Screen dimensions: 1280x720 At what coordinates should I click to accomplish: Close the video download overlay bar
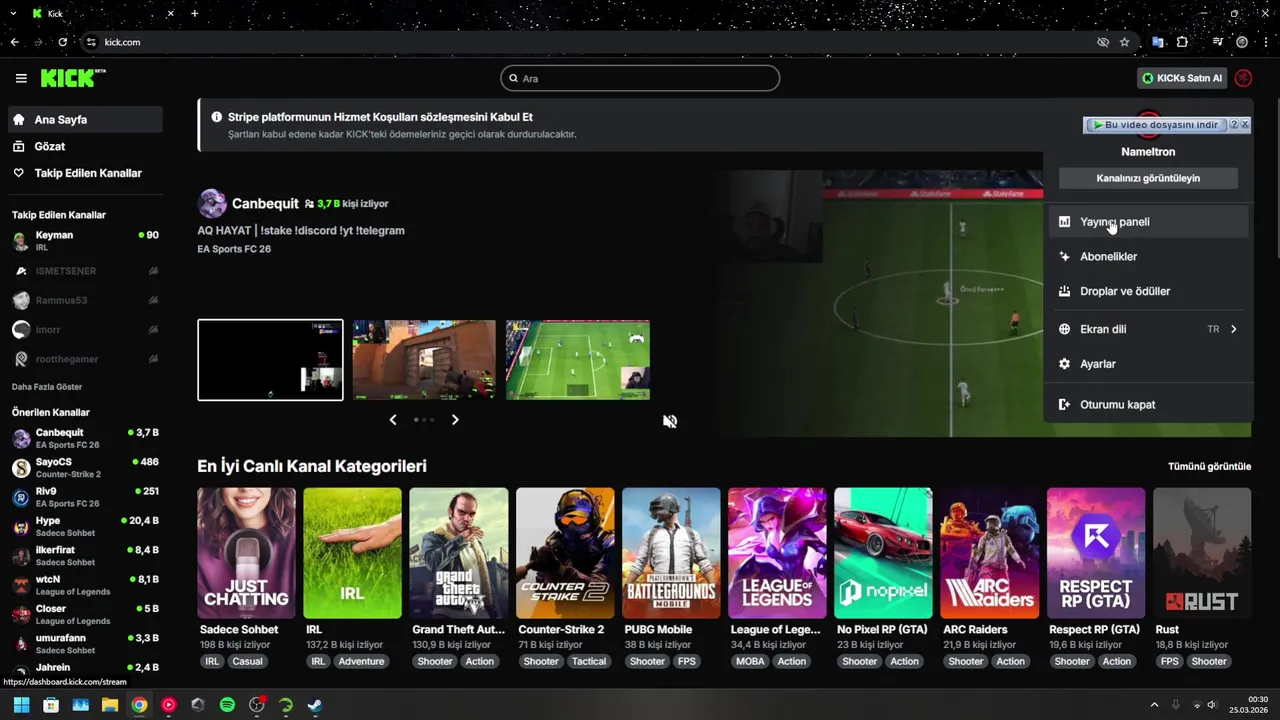click(1245, 125)
